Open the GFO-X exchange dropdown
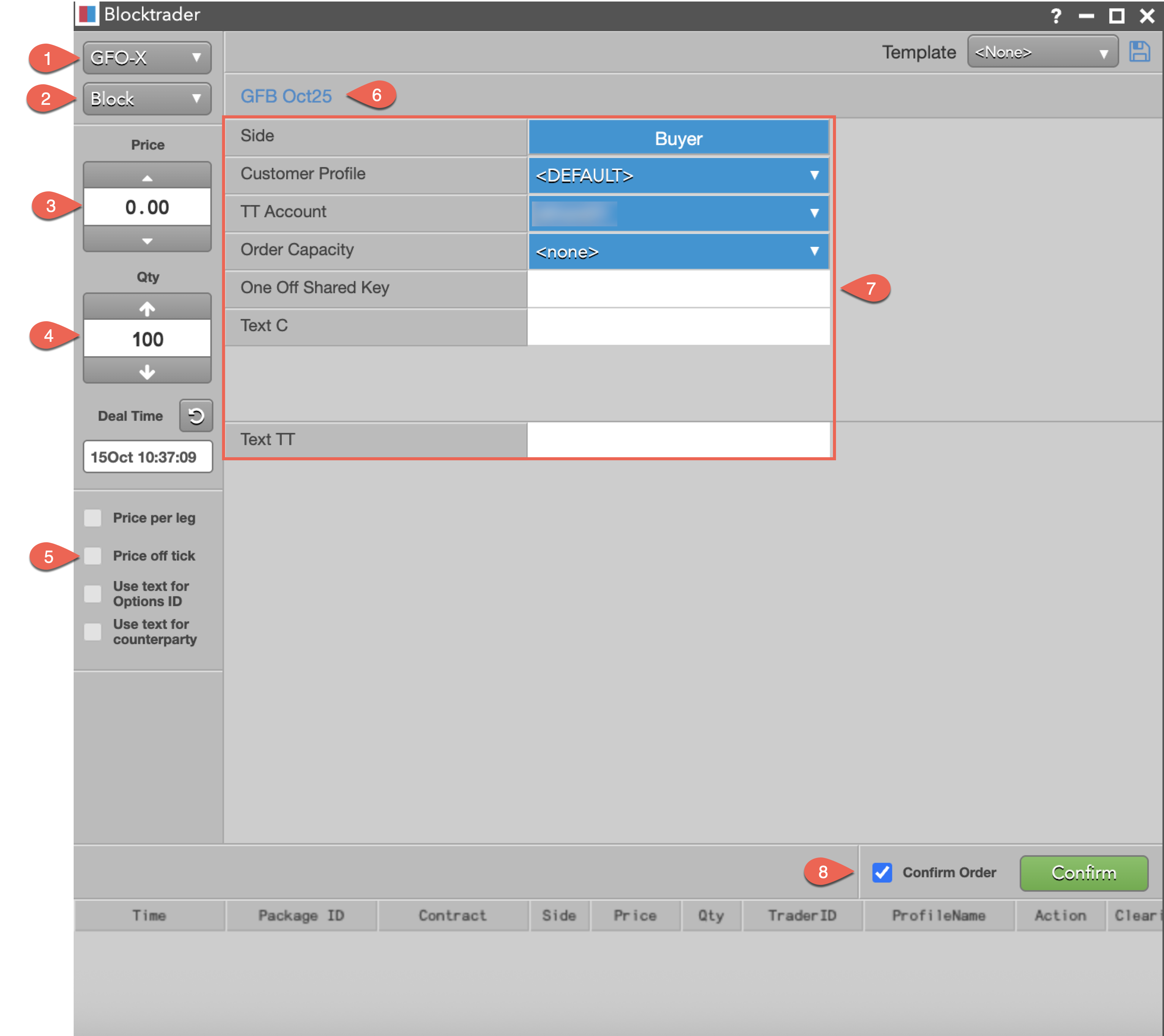1164x1036 pixels. click(147, 57)
